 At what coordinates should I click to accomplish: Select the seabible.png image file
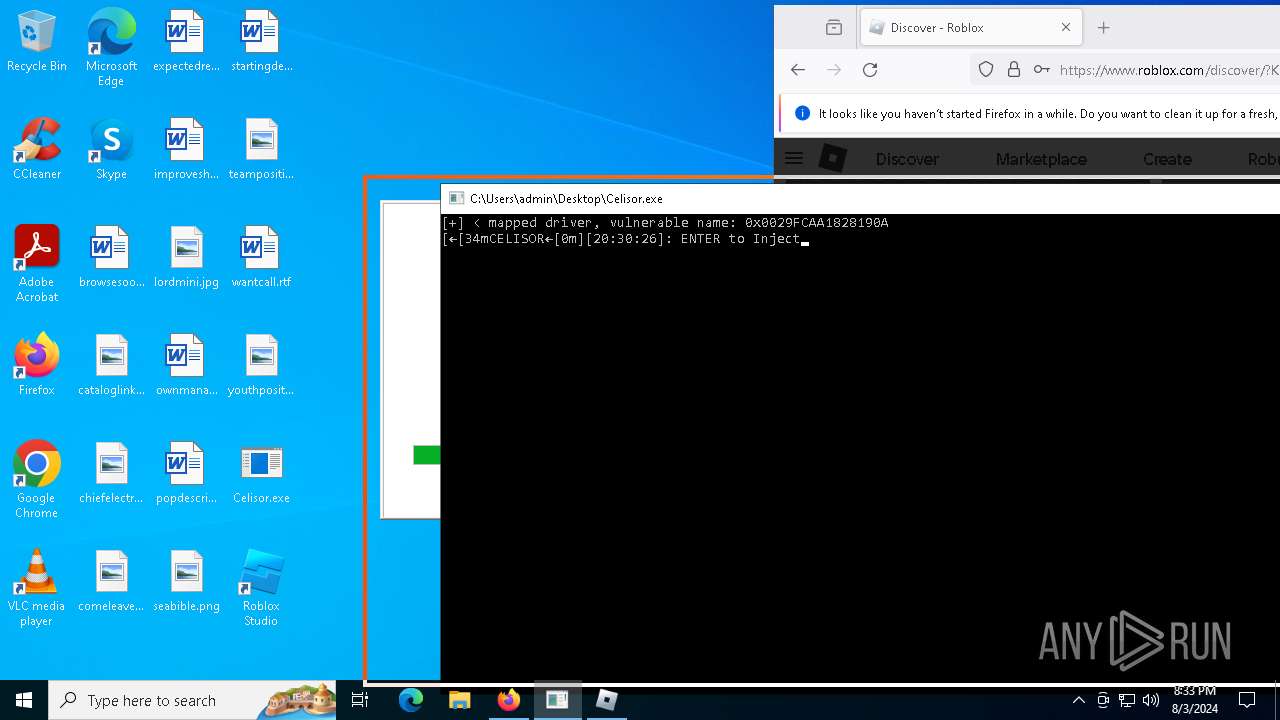pyautogui.click(x=185, y=582)
